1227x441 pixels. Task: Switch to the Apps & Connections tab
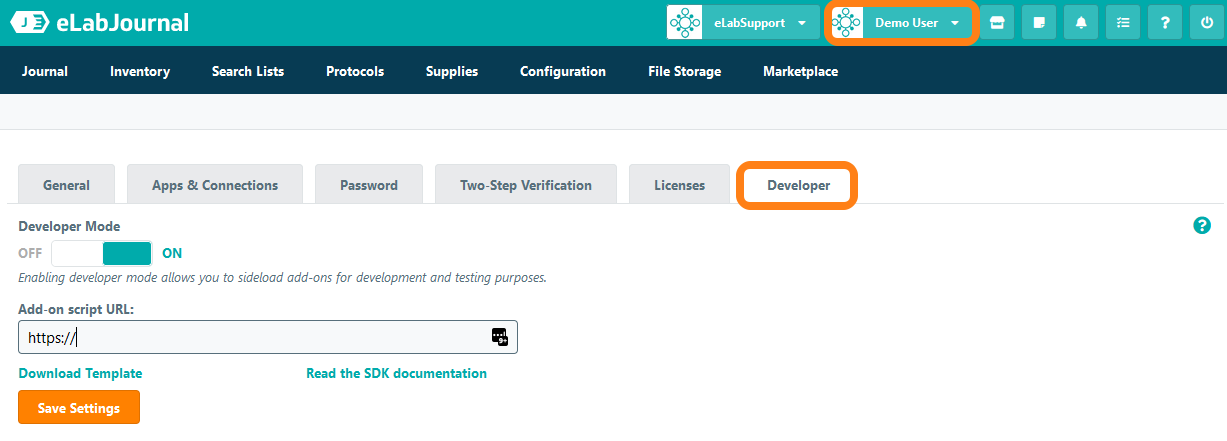(x=215, y=185)
